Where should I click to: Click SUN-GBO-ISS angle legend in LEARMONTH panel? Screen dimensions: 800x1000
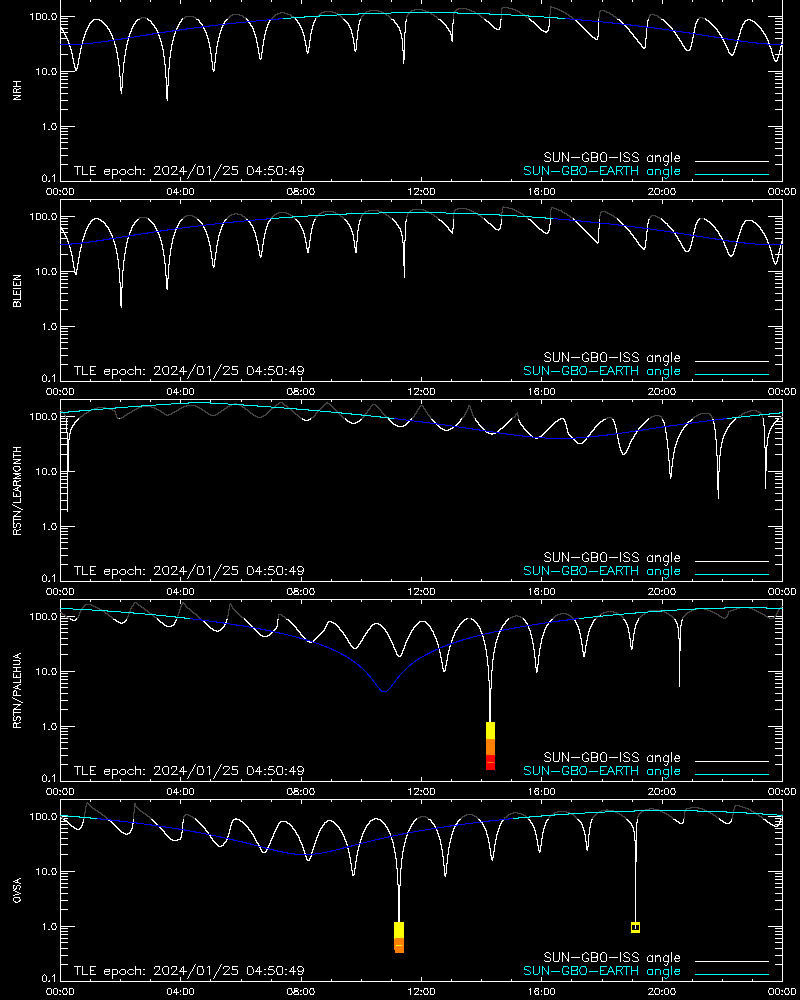click(612, 557)
